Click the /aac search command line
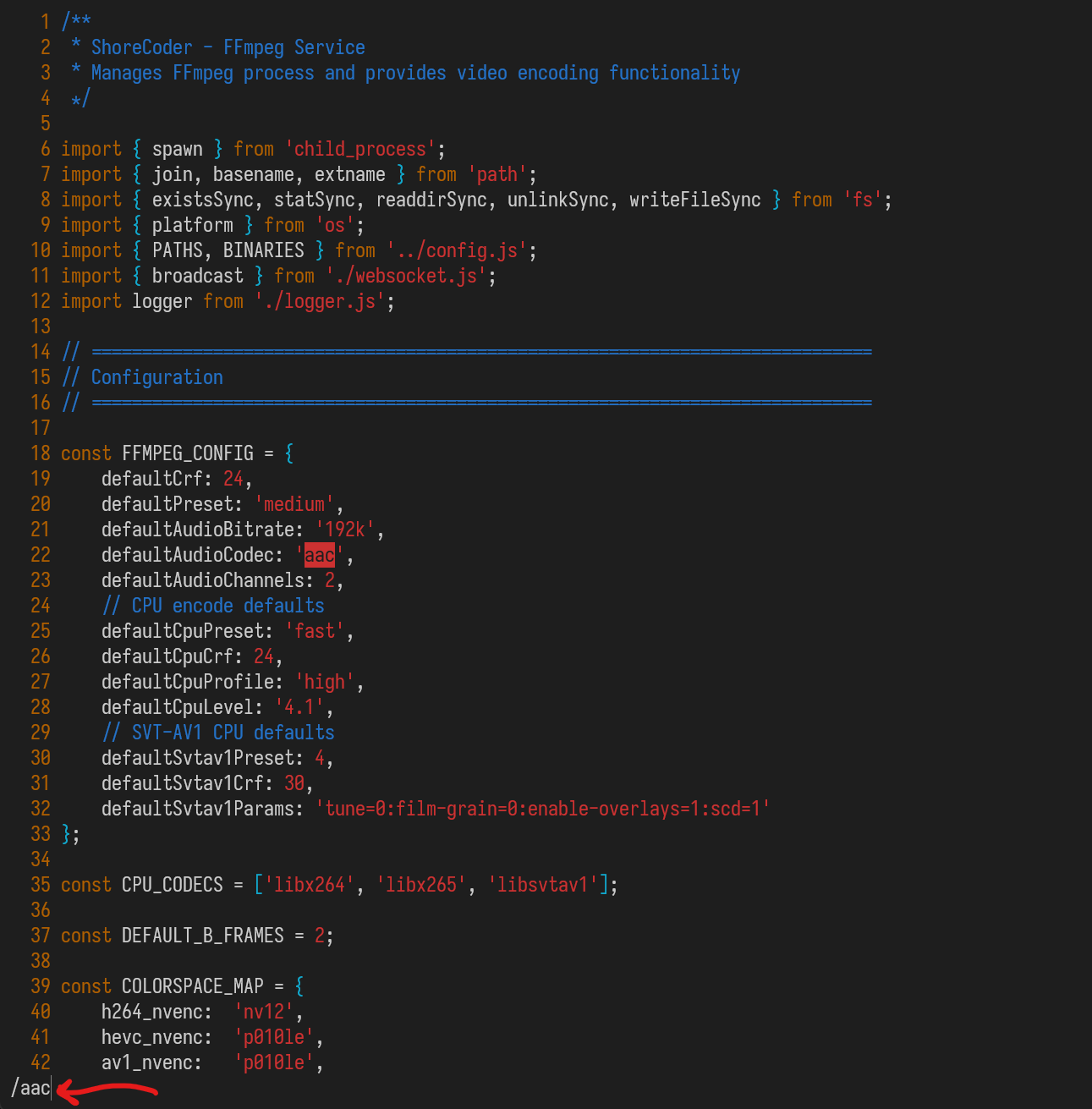This screenshot has width=1092, height=1109. tap(31, 1088)
